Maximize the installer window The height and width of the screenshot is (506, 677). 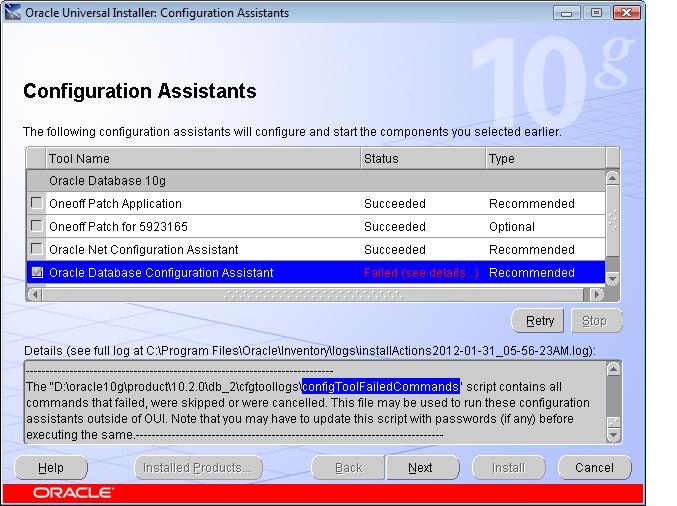click(596, 13)
